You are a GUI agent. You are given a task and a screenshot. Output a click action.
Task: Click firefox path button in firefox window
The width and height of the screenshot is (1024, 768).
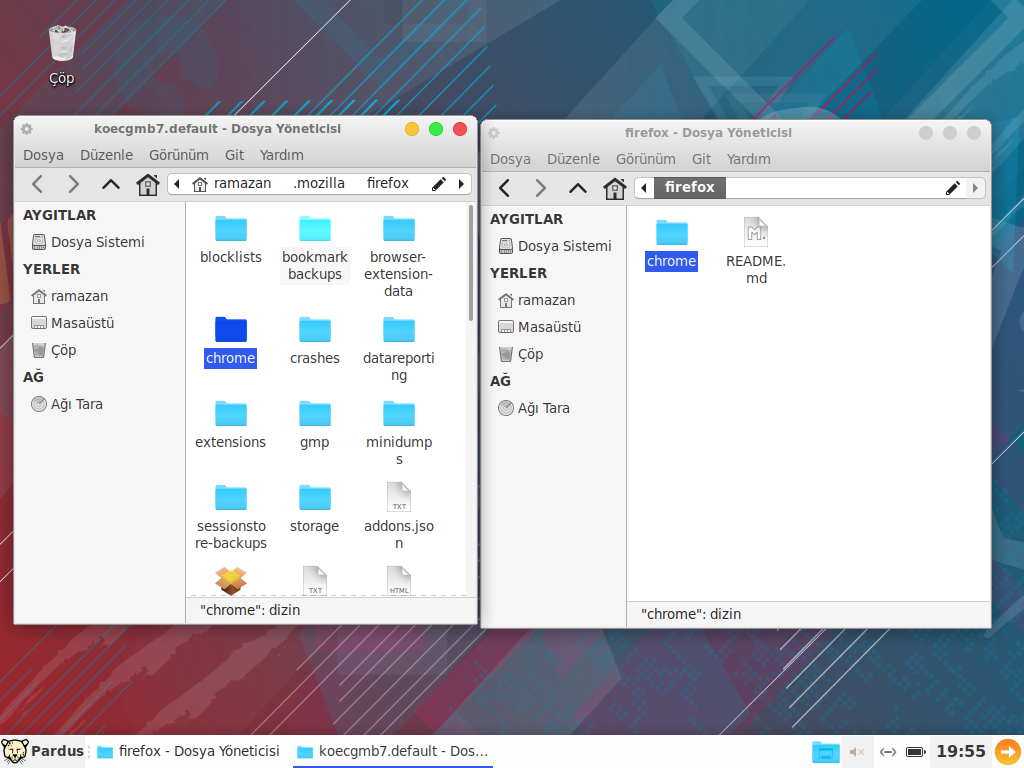pos(690,187)
